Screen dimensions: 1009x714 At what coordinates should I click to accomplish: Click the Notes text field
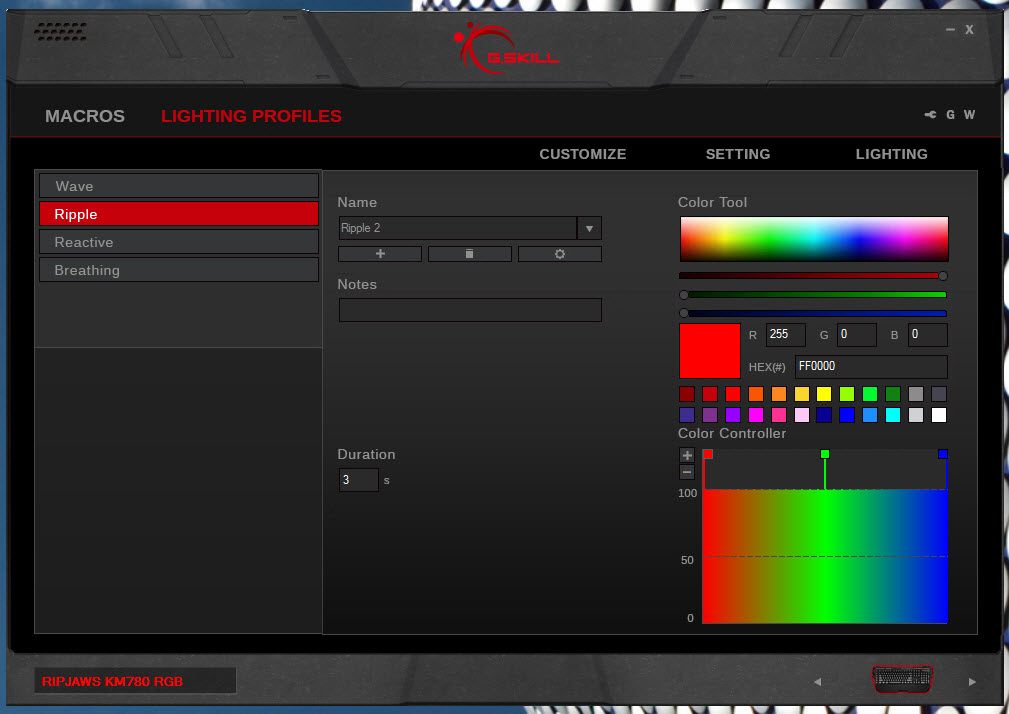pyautogui.click(x=470, y=310)
